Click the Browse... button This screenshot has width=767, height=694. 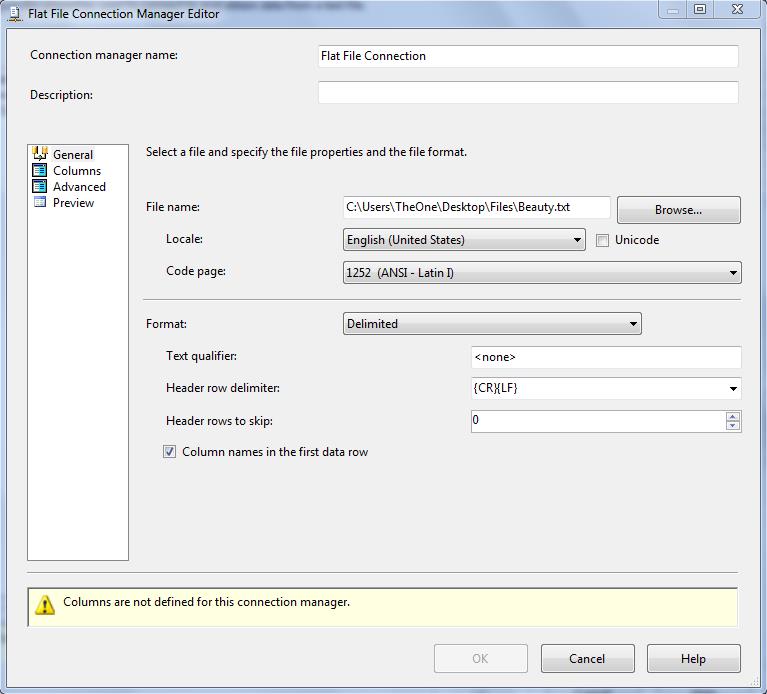(x=678, y=210)
